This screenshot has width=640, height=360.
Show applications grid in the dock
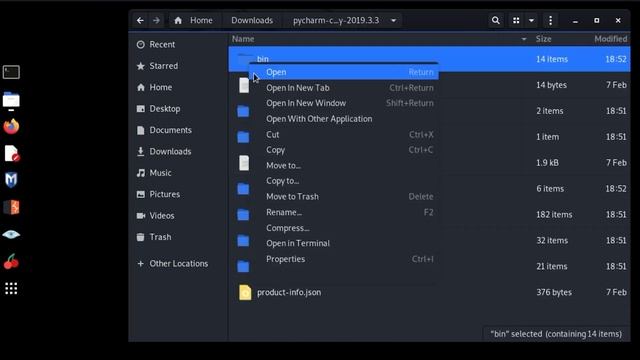click(x=11, y=289)
